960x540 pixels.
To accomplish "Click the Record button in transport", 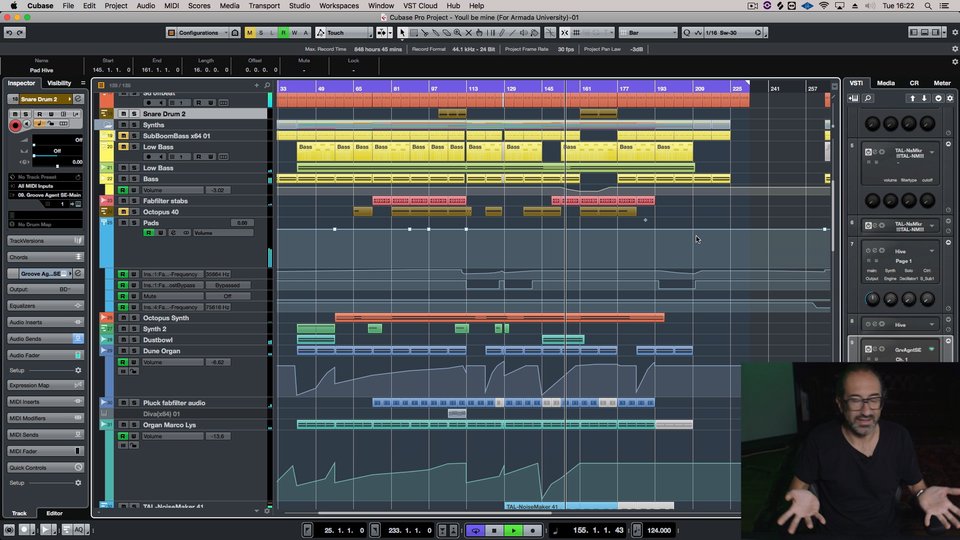I will click(533, 530).
